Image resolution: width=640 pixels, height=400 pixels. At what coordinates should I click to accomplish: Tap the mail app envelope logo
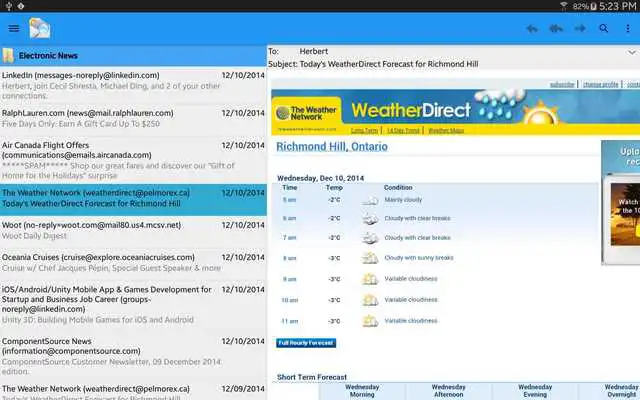[40, 28]
